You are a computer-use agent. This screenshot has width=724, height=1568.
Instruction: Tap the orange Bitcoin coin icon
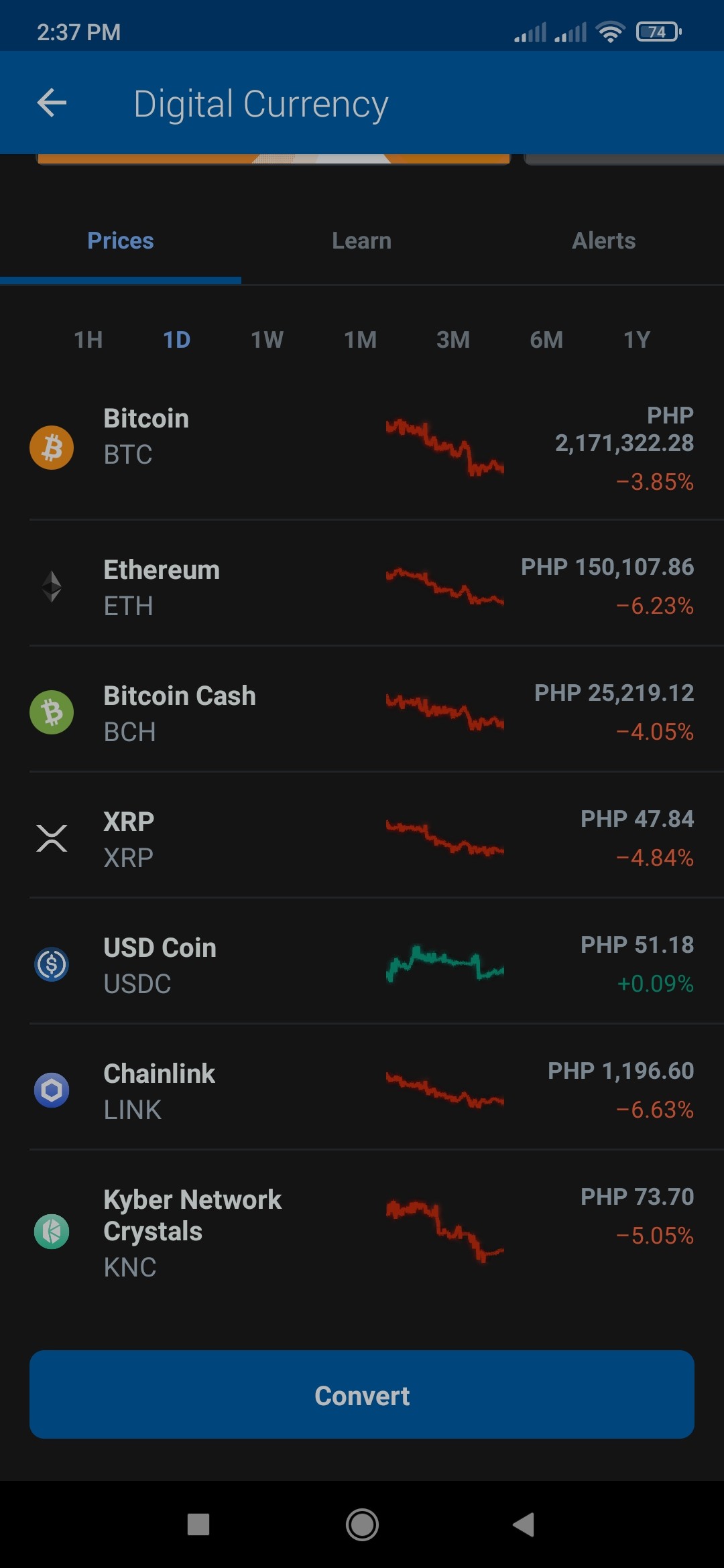pyautogui.click(x=52, y=448)
